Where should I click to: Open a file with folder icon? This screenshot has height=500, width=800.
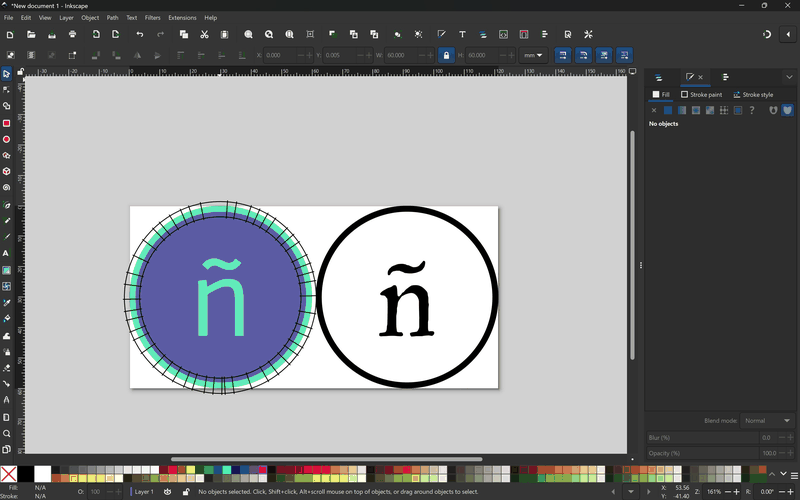pyautogui.click(x=31, y=34)
